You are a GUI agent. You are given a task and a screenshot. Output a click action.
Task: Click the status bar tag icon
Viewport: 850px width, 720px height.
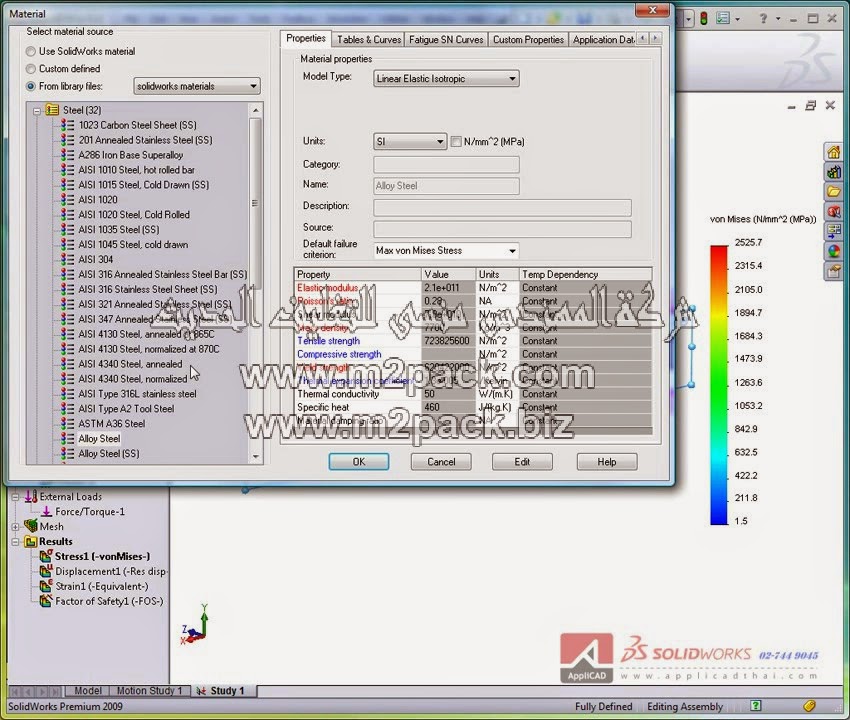pyautogui.click(x=809, y=705)
